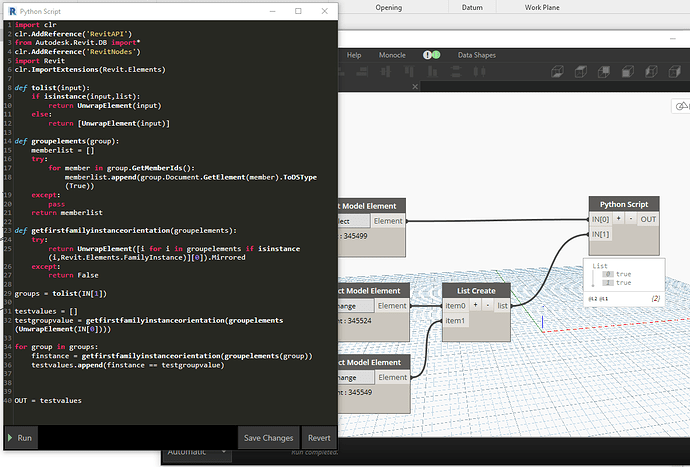This screenshot has width=690, height=467.
Task: Click the Revit R icon in the Python Script title bar
Action: click(x=12, y=11)
